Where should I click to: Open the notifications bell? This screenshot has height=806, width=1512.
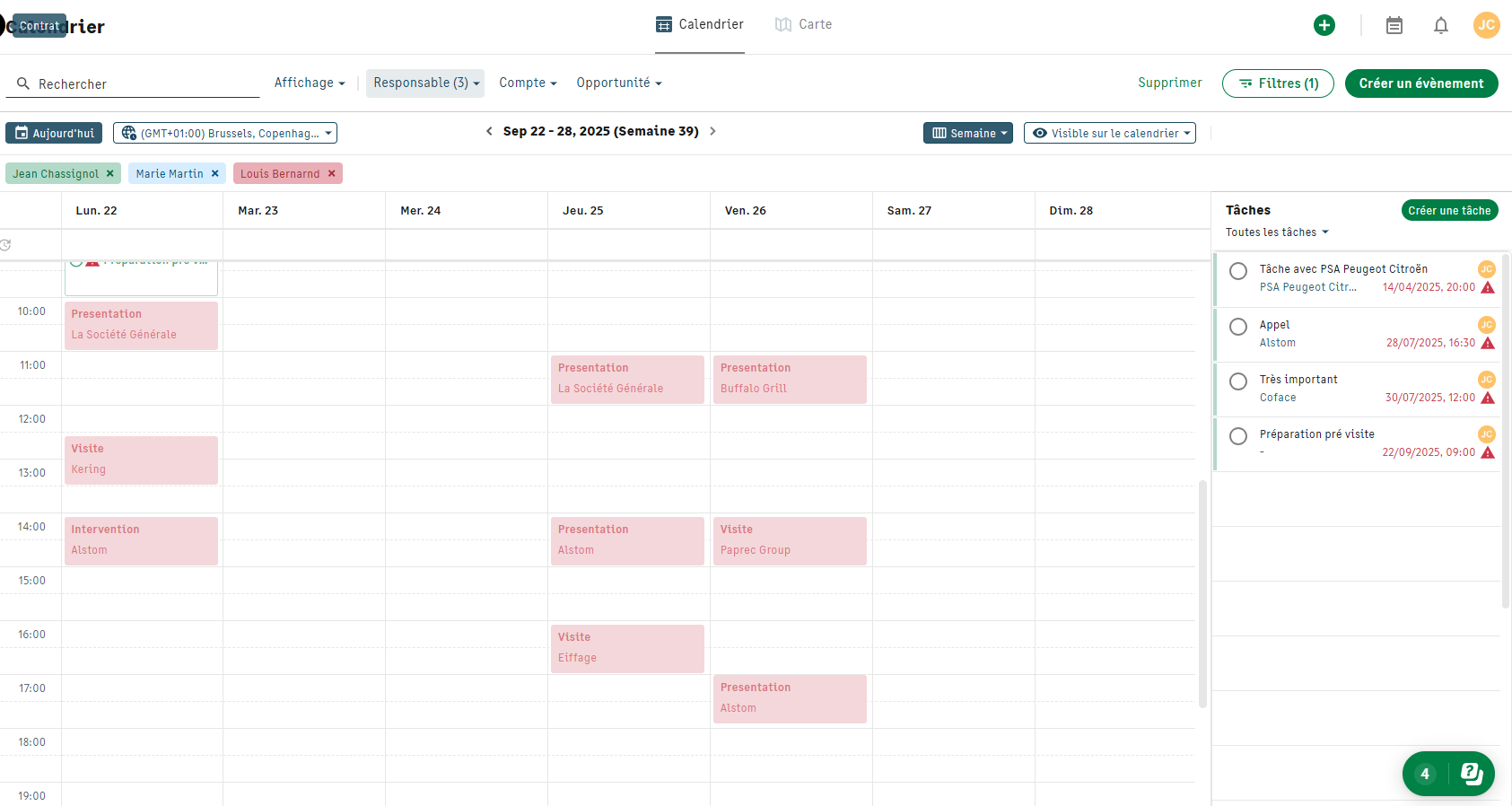click(1440, 25)
